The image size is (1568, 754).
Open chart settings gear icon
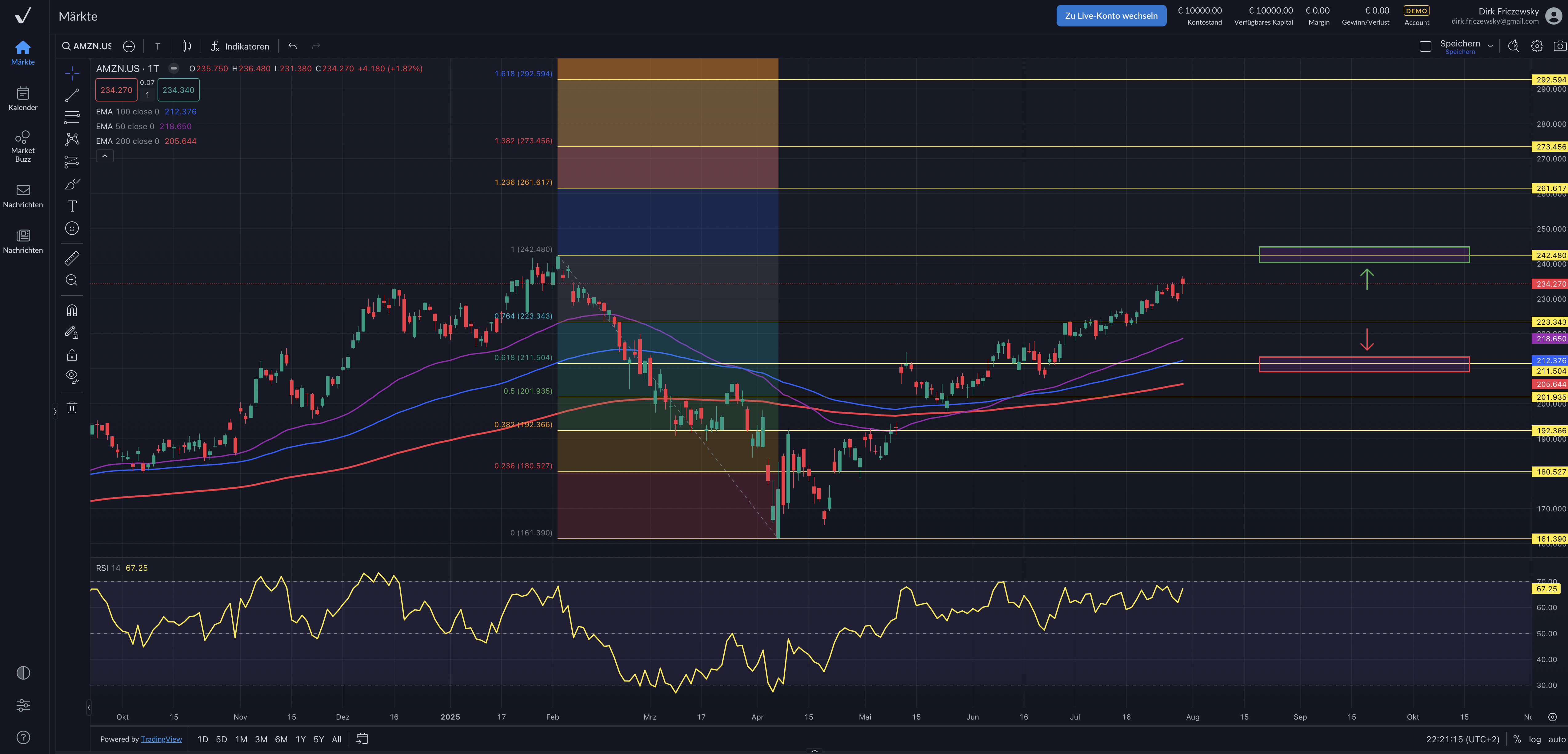[1537, 46]
